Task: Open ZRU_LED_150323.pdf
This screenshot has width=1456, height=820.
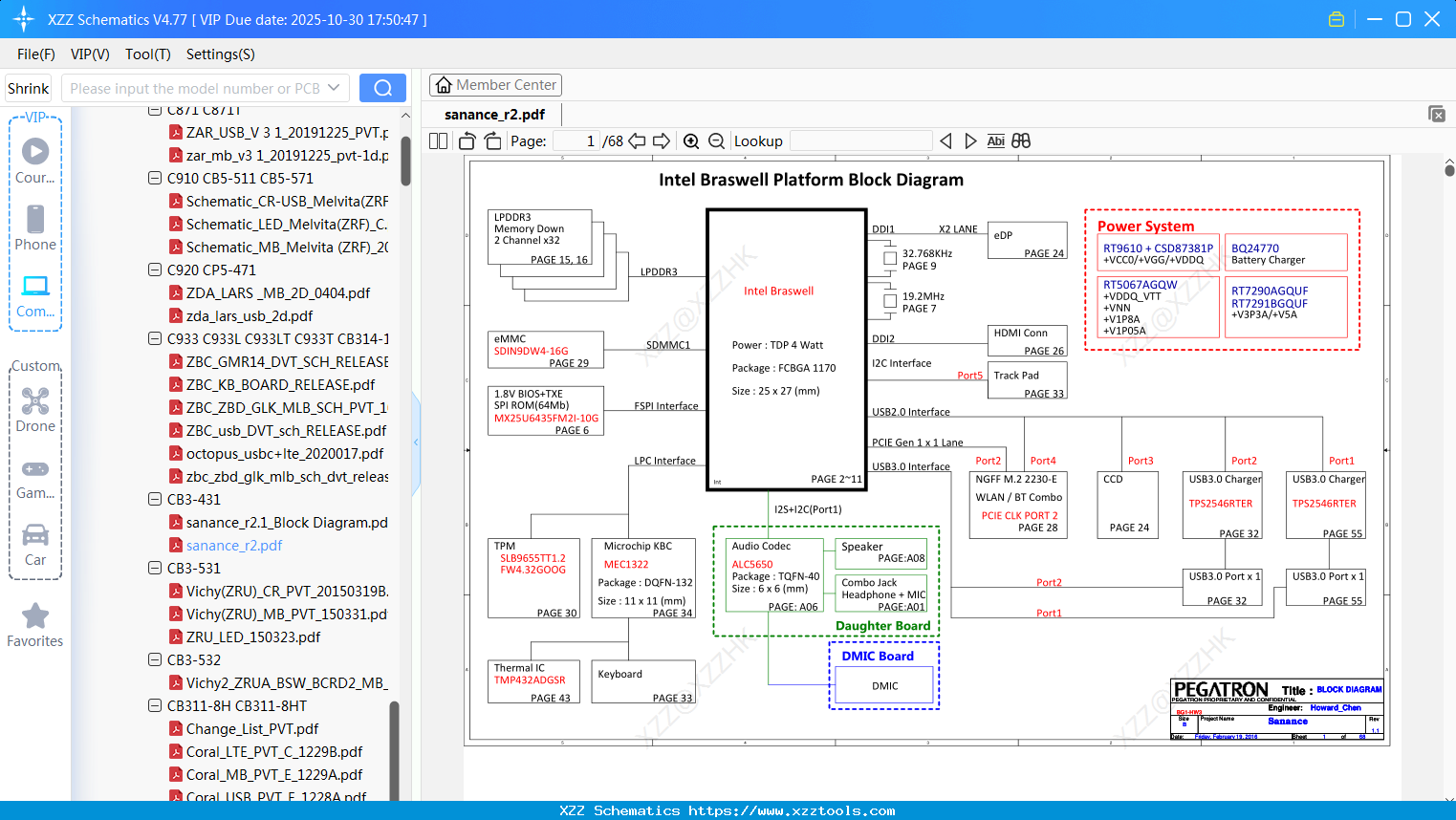Action: pos(253,637)
